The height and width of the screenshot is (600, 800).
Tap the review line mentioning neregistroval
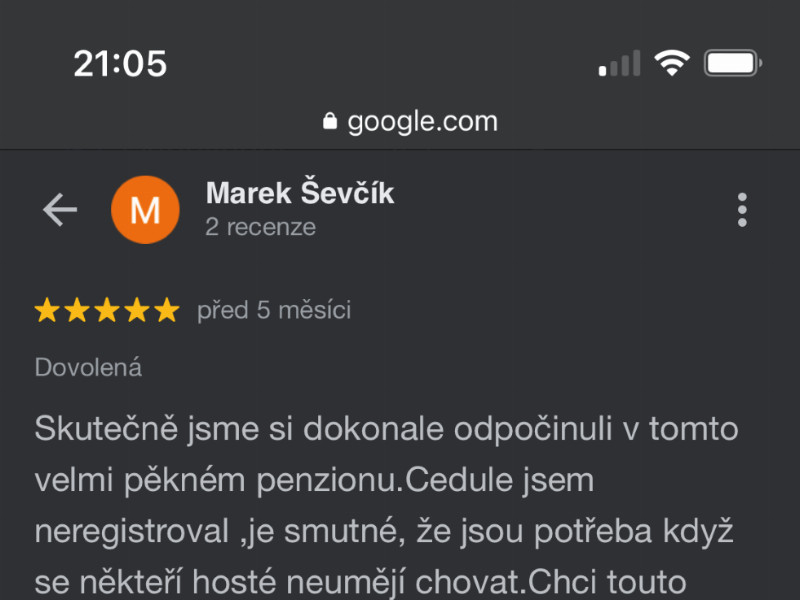[x=384, y=531]
